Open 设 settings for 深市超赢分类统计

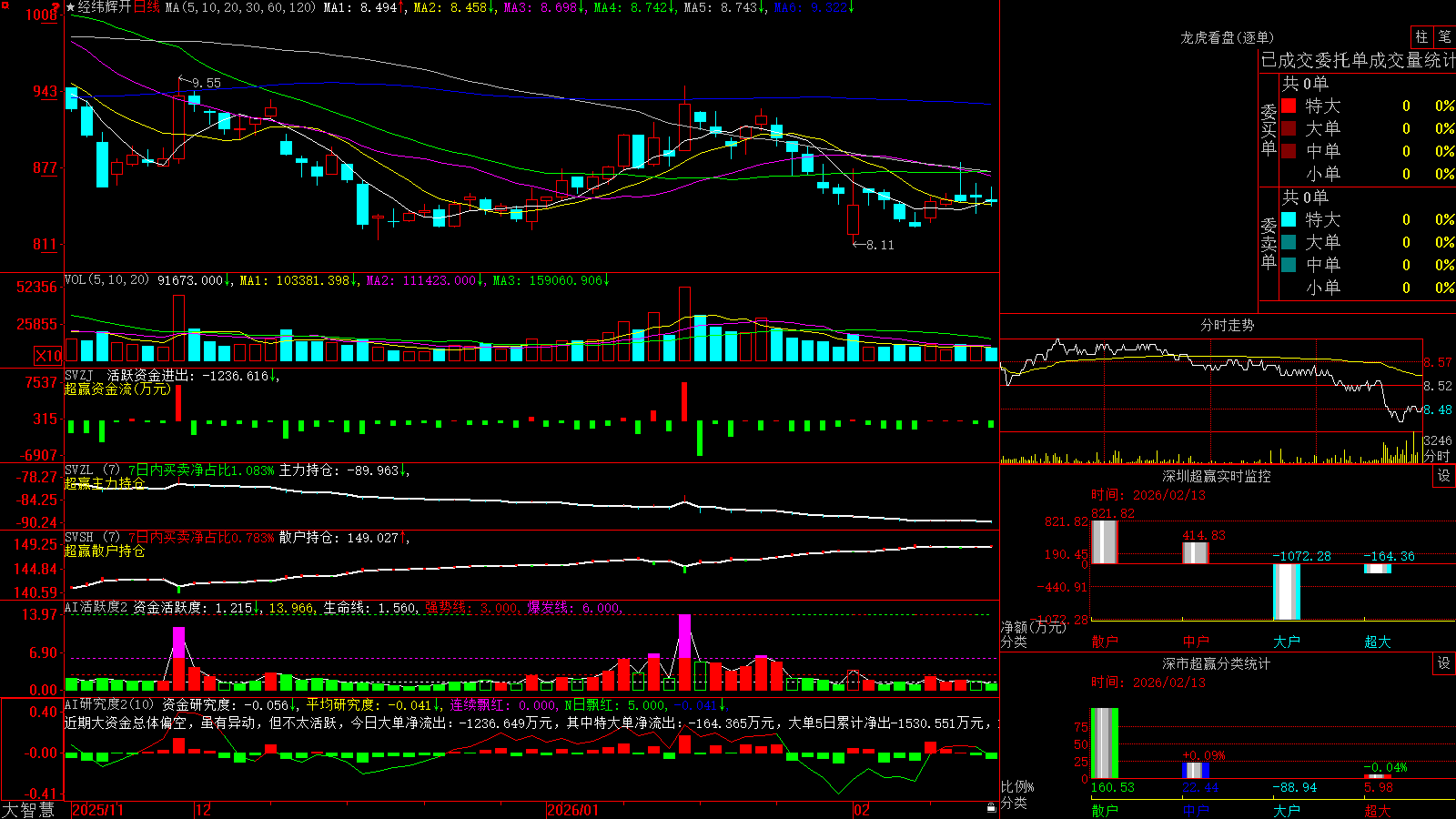(x=1444, y=663)
